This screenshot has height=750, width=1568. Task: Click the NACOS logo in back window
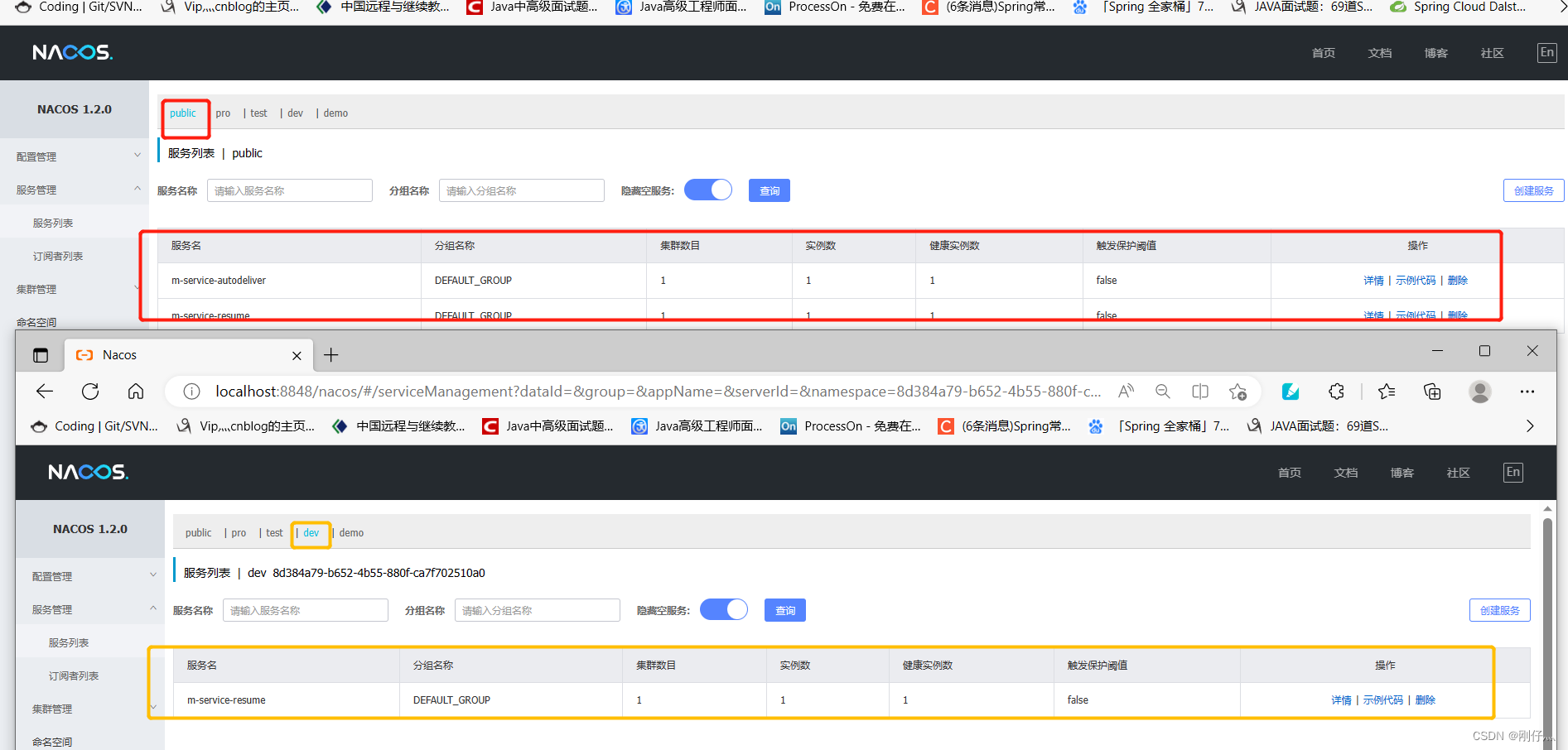click(73, 52)
